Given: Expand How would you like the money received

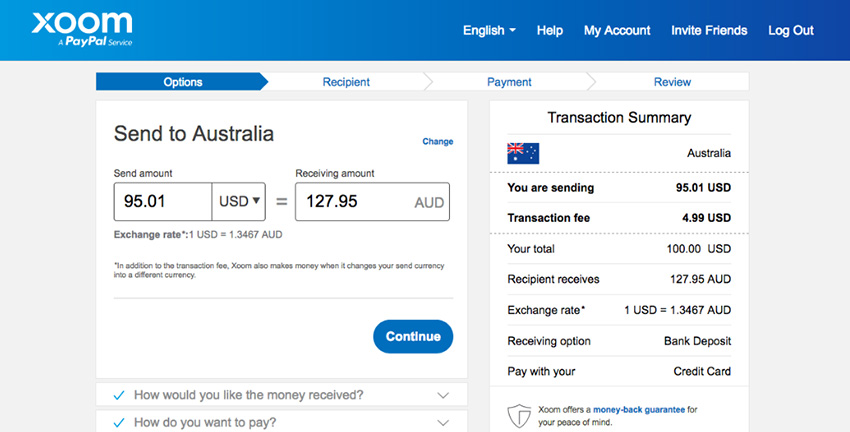Looking at the screenshot, I should 281,395.
